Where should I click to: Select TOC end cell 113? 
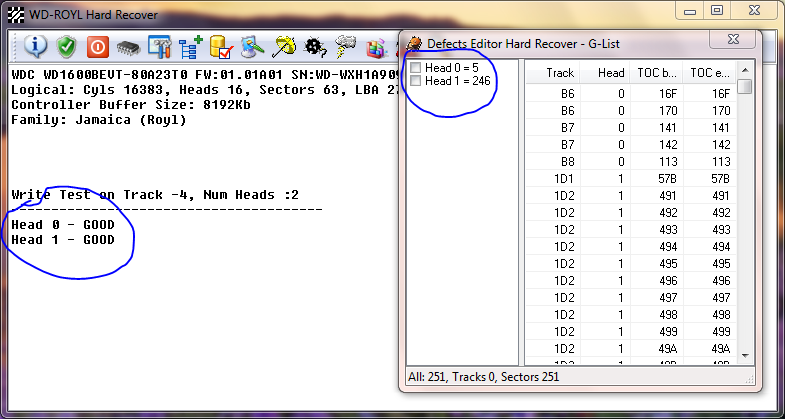pyautogui.click(x=709, y=161)
